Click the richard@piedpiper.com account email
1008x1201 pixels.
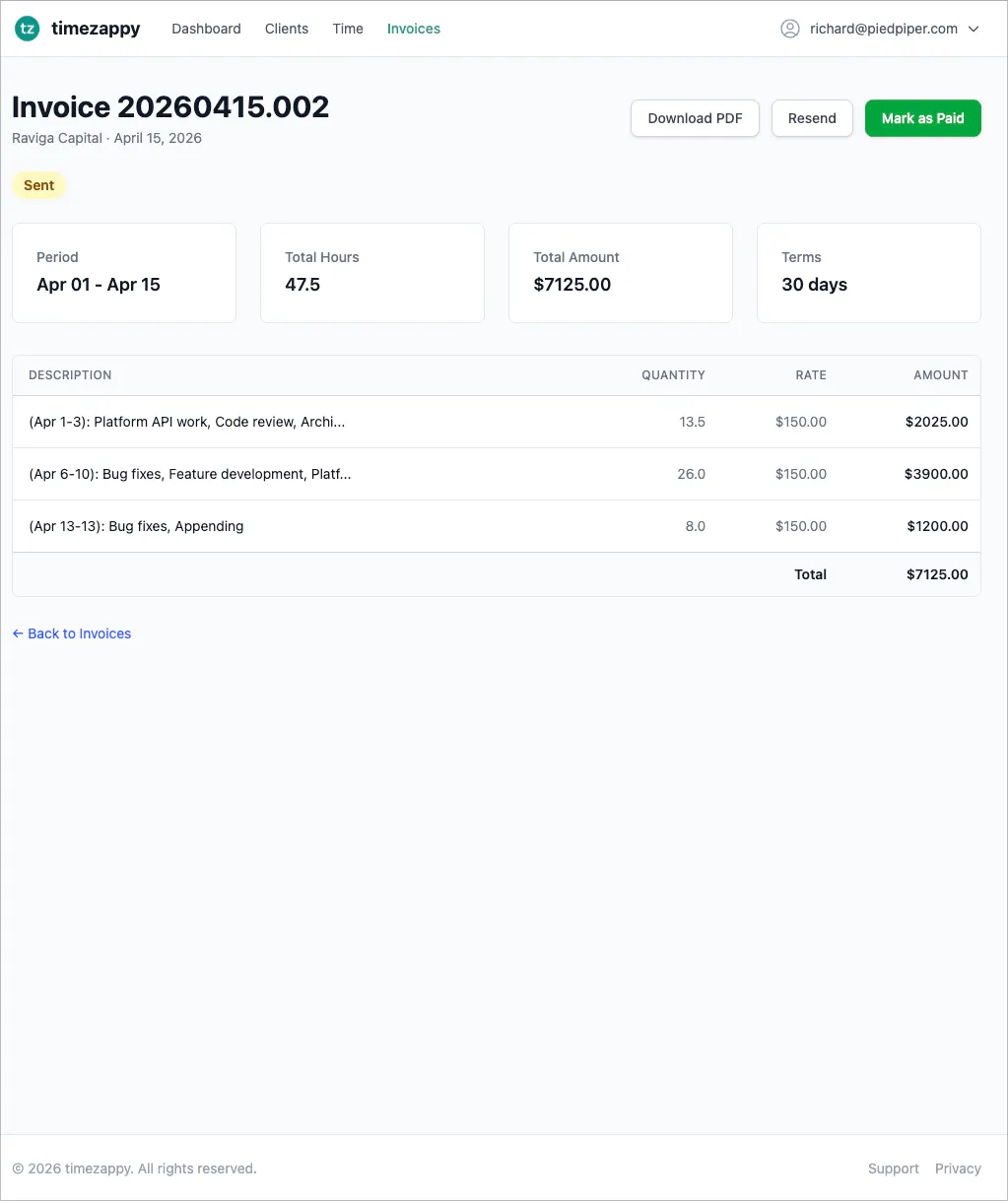point(884,29)
